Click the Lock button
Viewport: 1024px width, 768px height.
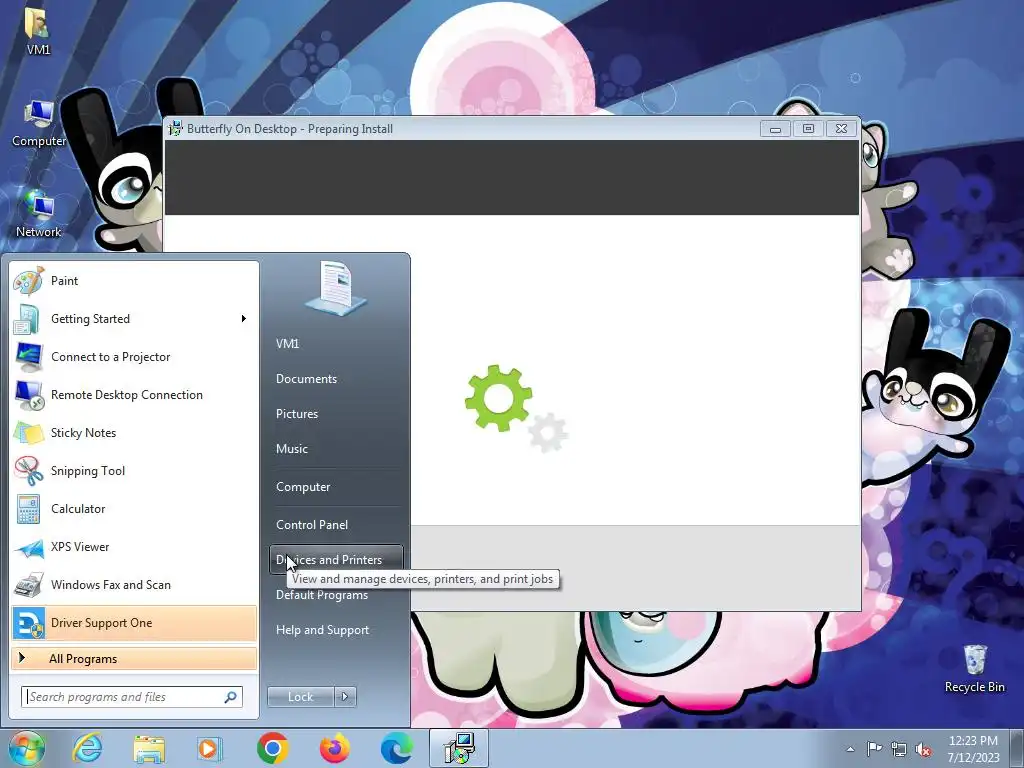pyautogui.click(x=300, y=697)
